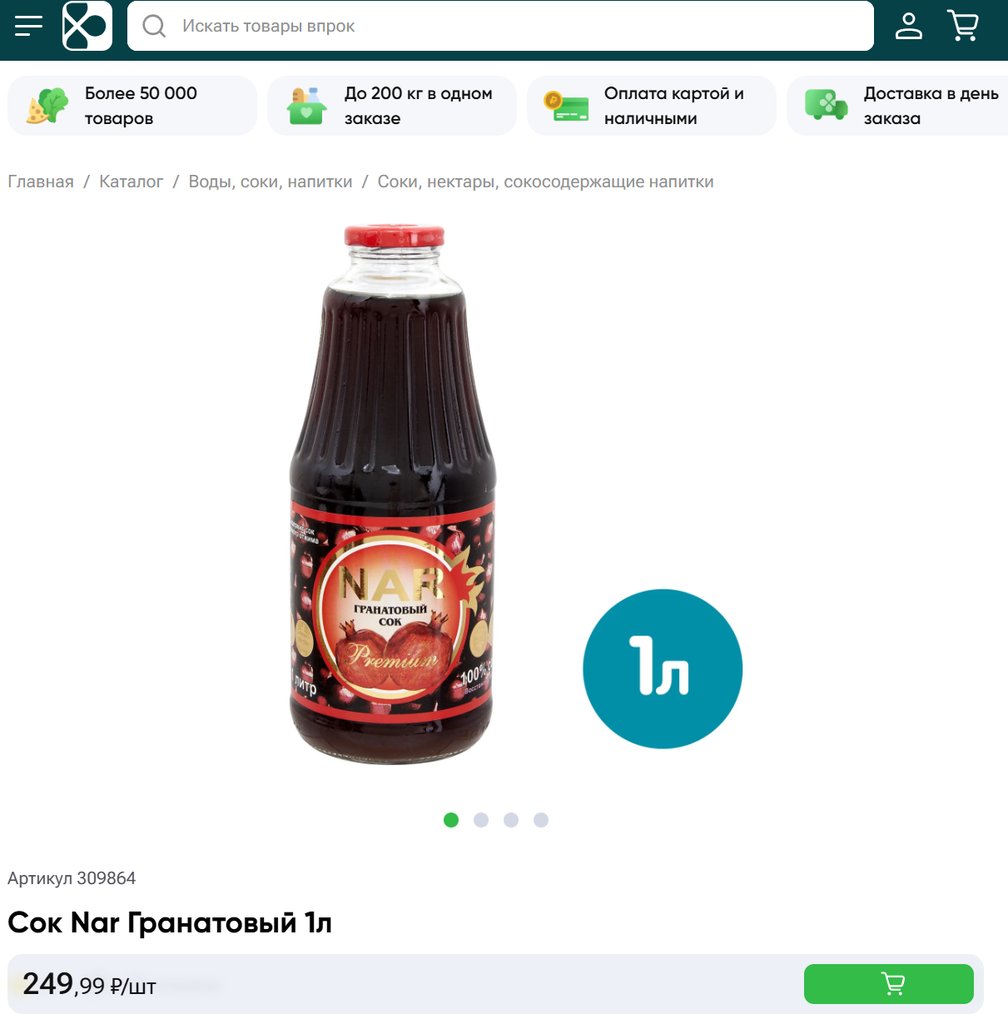This screenshot has height=1024, width=1008.
Task: Focus the Искать товары впрок search field
Action: click(500, 26)
